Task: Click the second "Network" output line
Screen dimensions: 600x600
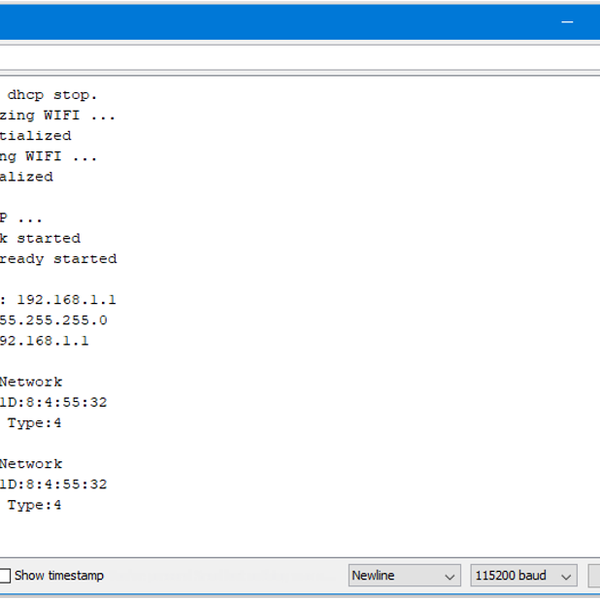Action: pyautogui.click(x=31, y=463)
